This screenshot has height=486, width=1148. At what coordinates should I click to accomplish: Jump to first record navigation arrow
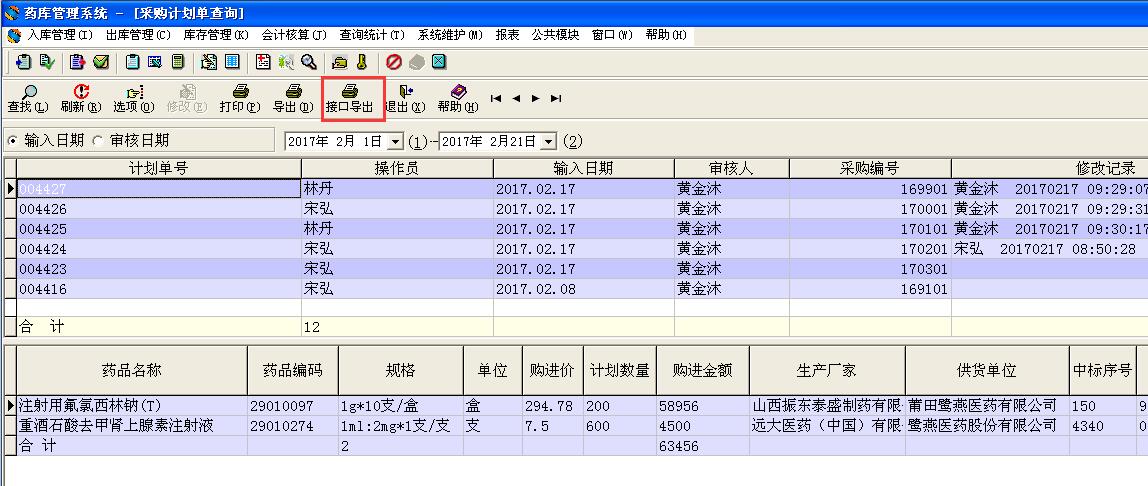[x=496, y=98]
